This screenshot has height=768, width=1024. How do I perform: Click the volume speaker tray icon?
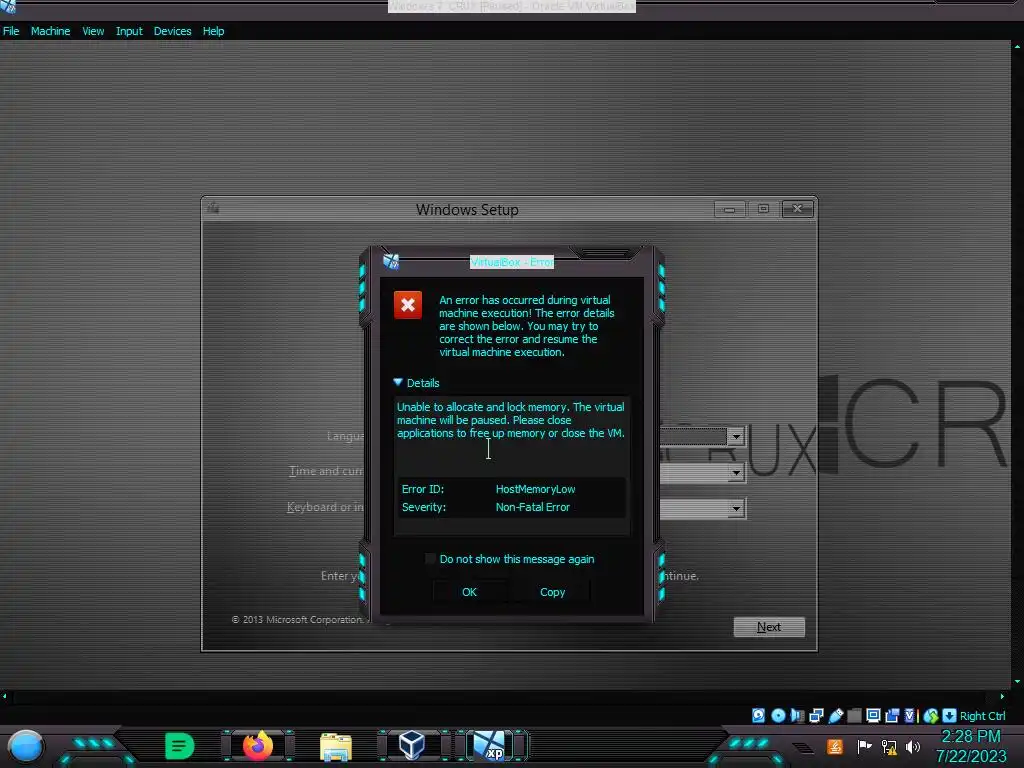point(913,746)
